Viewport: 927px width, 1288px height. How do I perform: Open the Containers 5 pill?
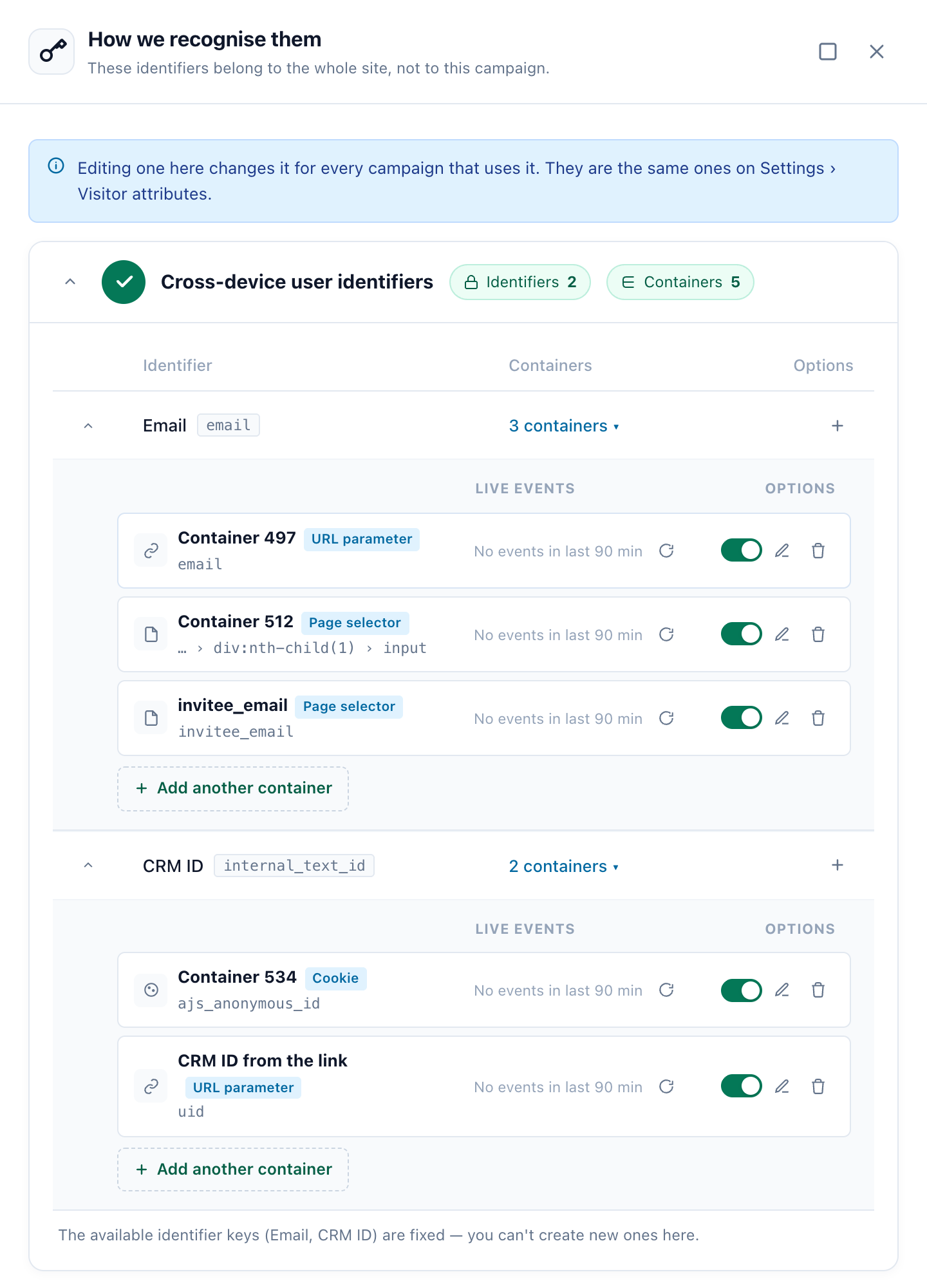click(680, 282)
